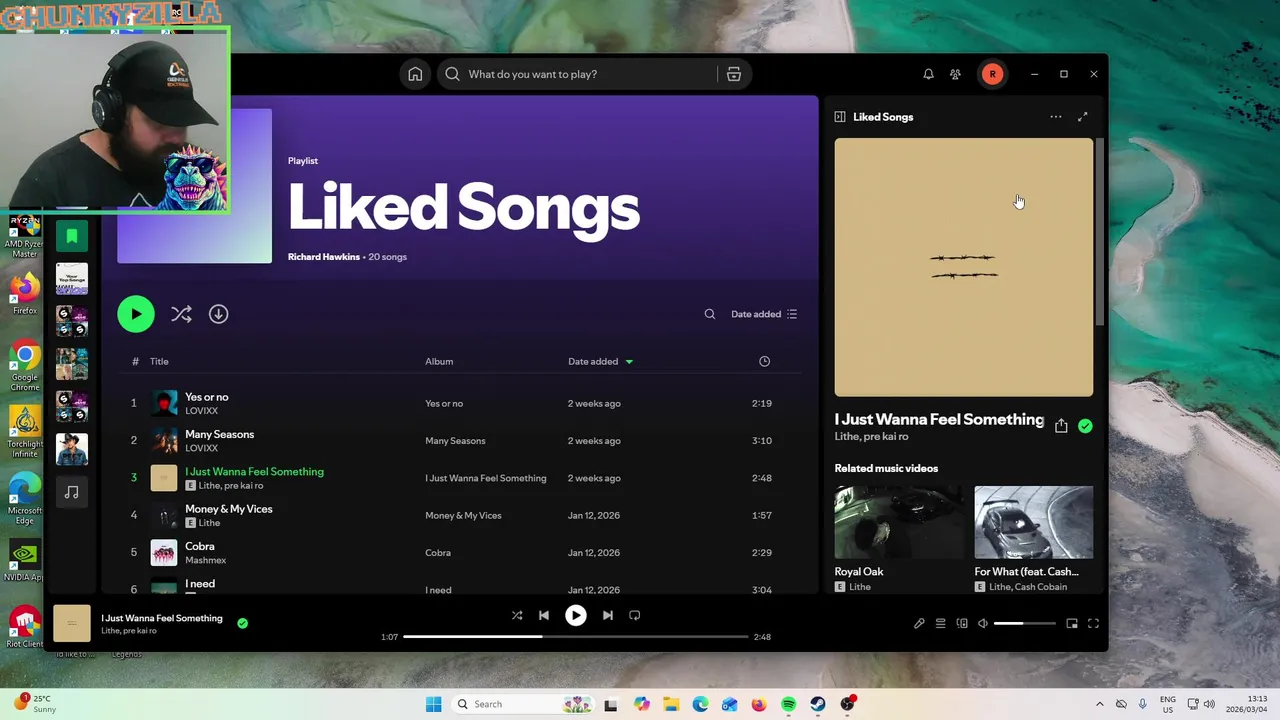The image size is (1280, 720).
Task: Open Richard Hawkins profile link
Action: (324, 257)
